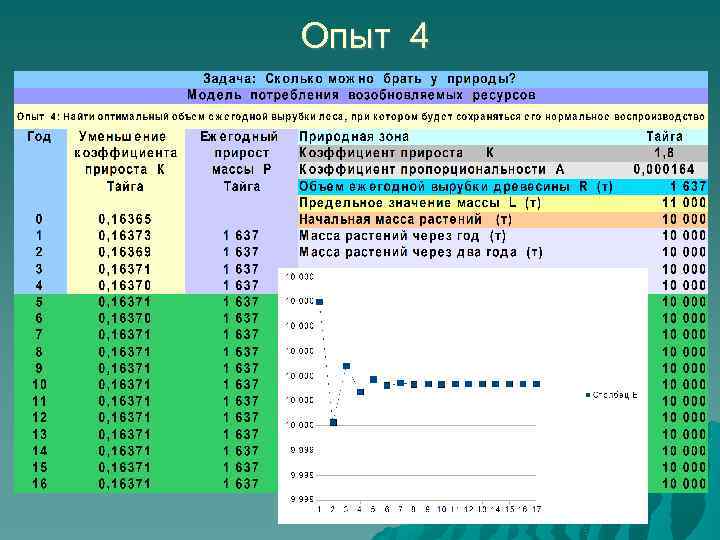Click the limit value 11 000
720x540 pixels.
point(684,203)
